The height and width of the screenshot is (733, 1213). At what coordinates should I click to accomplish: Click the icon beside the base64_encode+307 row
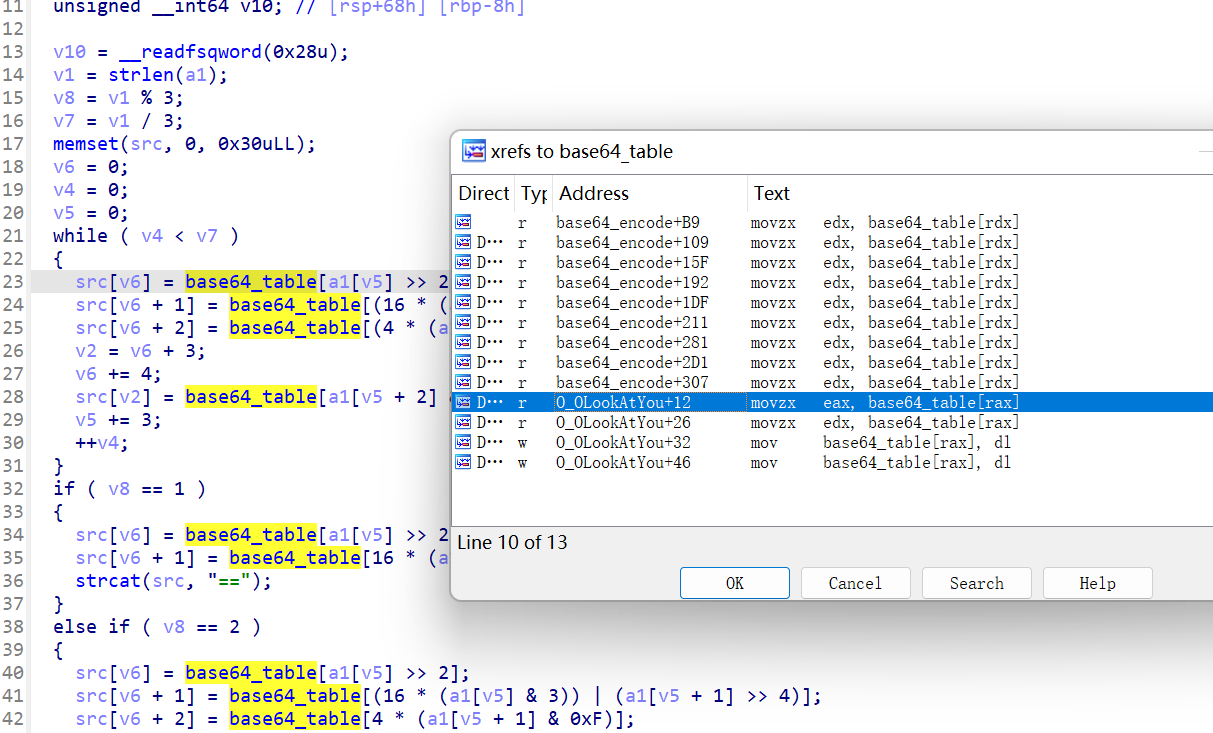[463, 382]
